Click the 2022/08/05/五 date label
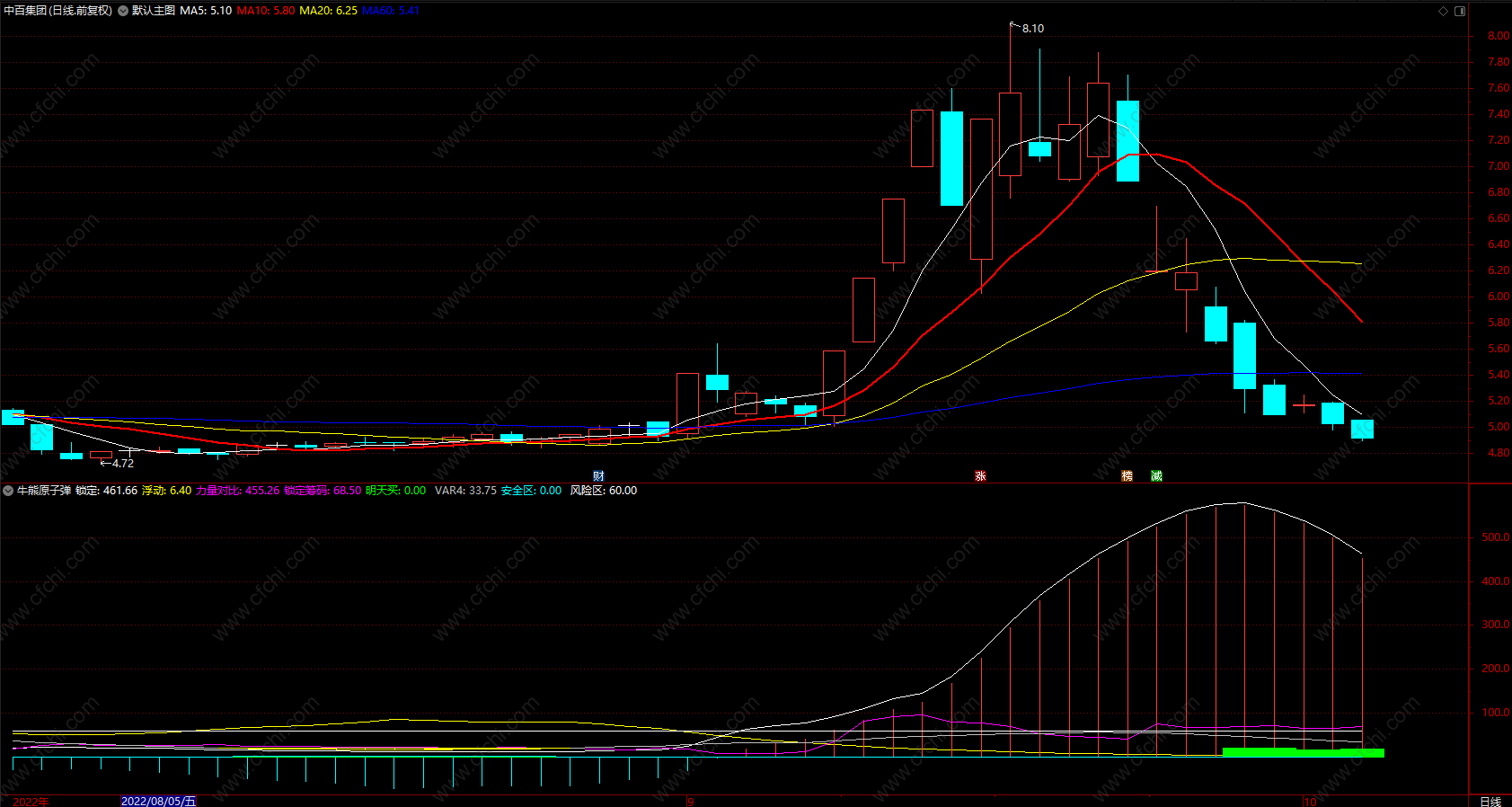 tap(158, 801)
